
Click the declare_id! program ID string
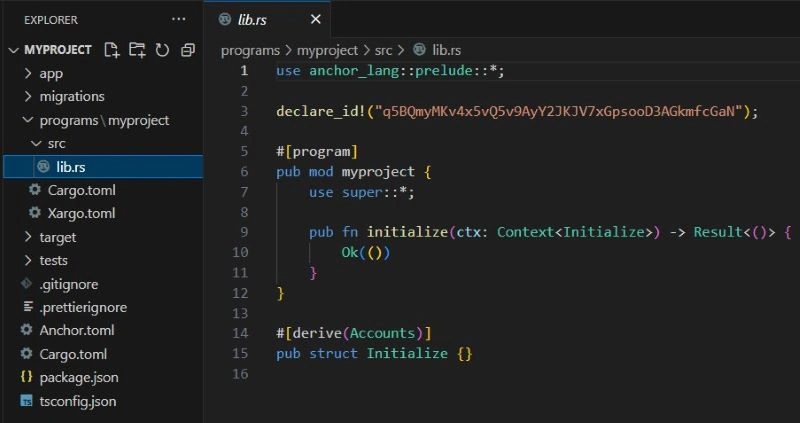(559, 111)
